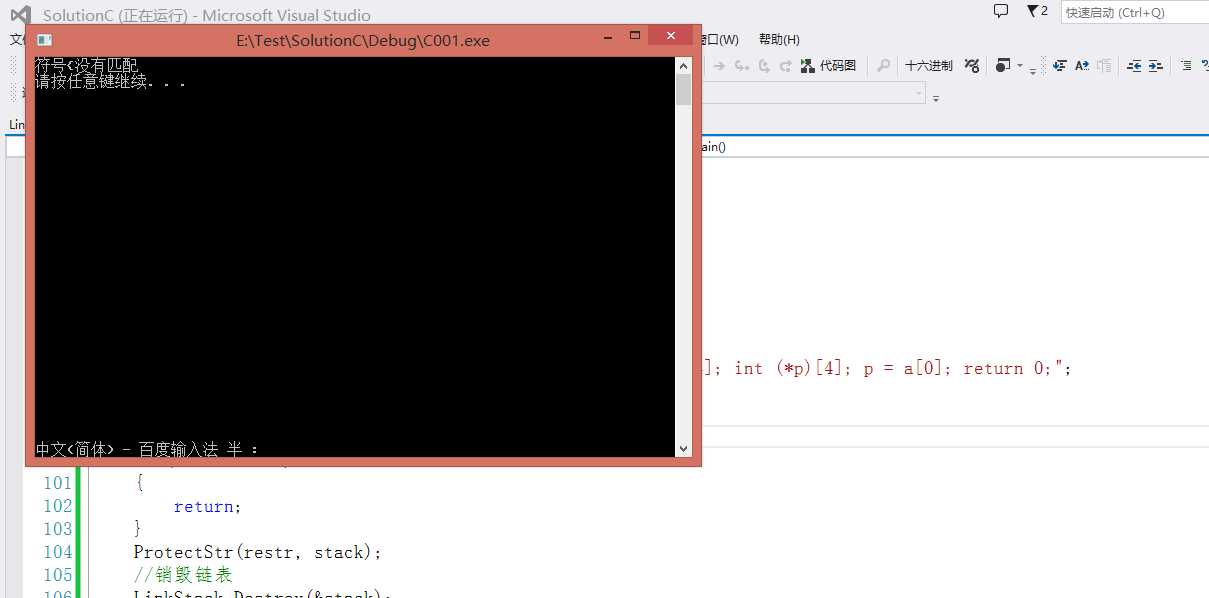
Task: Click console output '符号<没有匹配'
Action: 86,66
